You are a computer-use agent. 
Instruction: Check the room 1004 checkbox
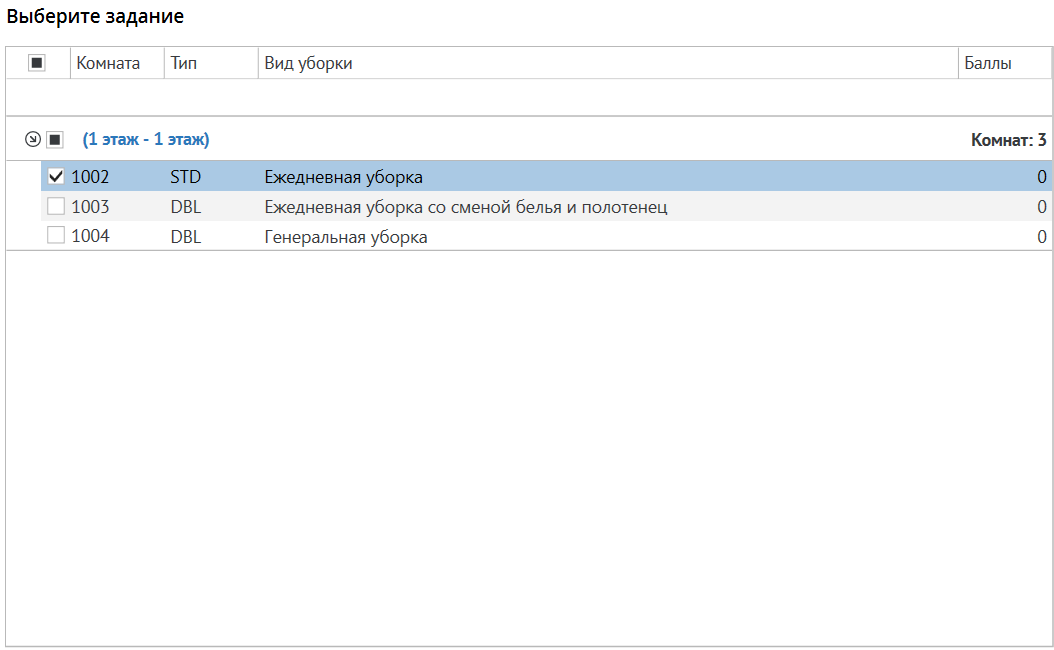pyautogui.click(x=56, y=237)
